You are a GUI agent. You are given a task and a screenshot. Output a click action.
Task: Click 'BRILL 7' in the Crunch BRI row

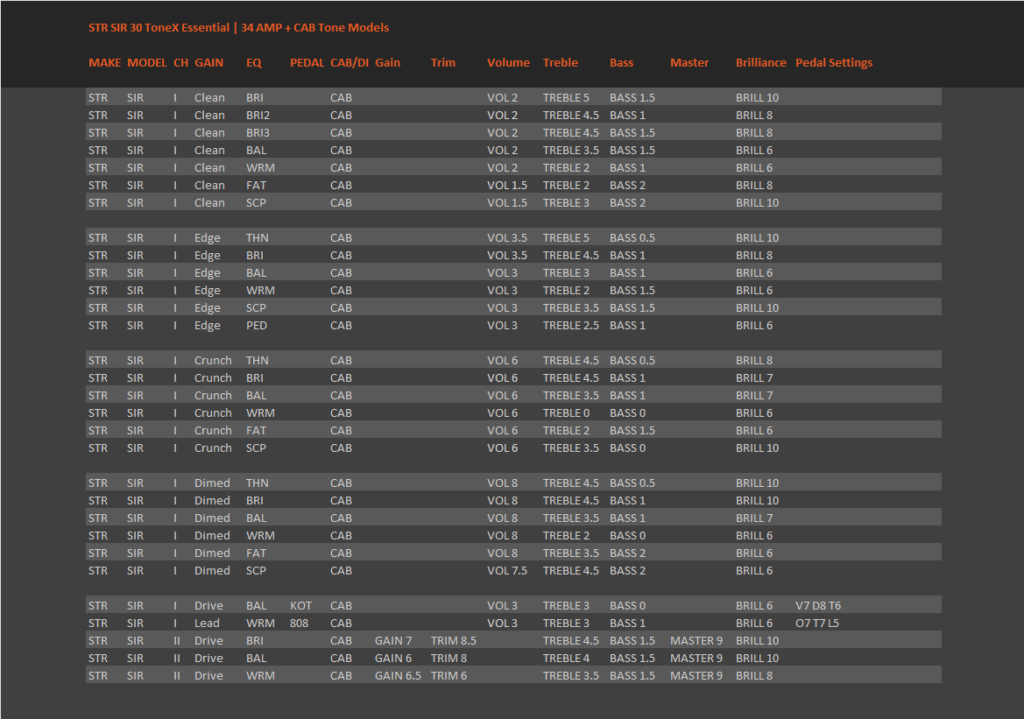click(x=754, y=378)
